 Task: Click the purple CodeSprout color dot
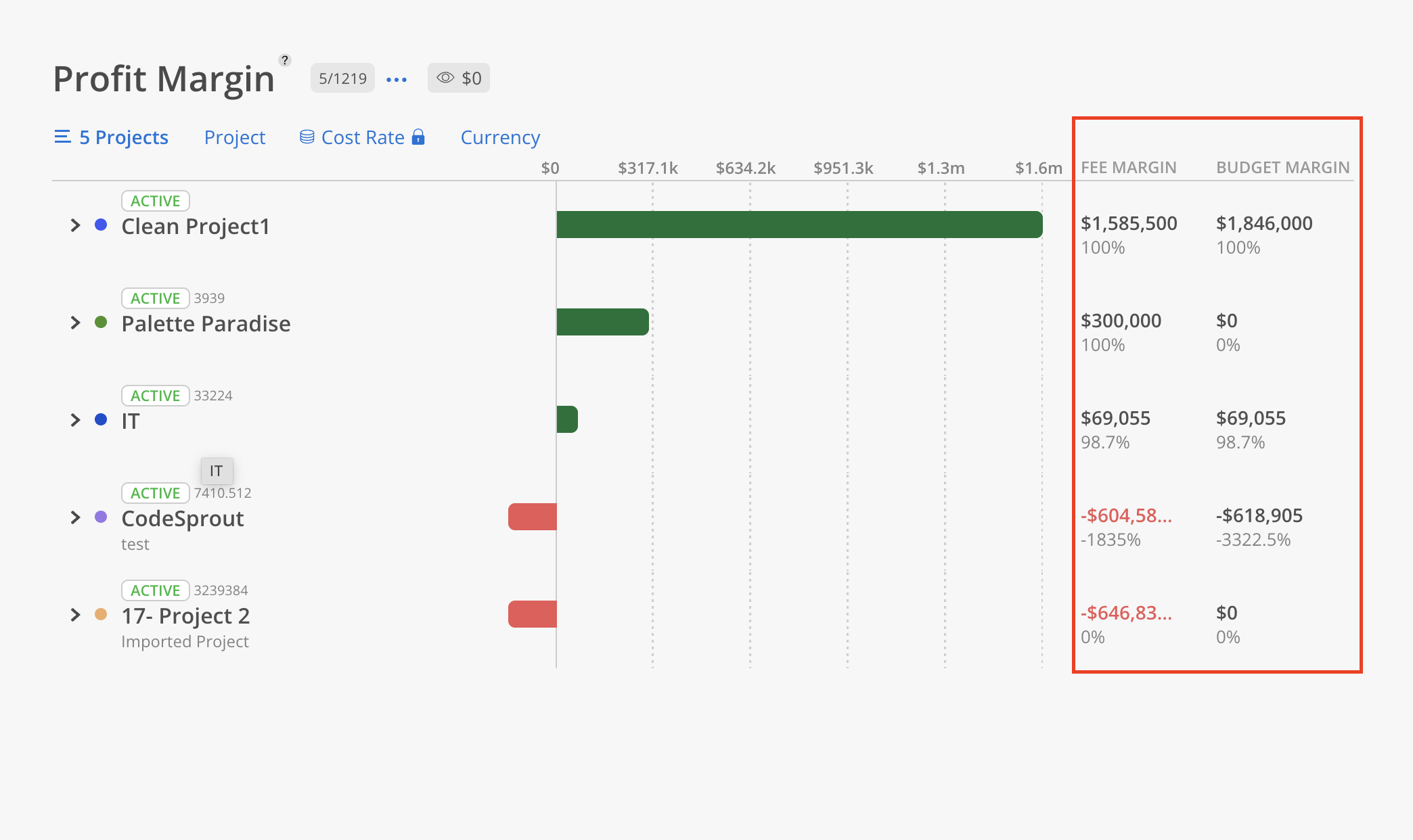coord(101,517)
